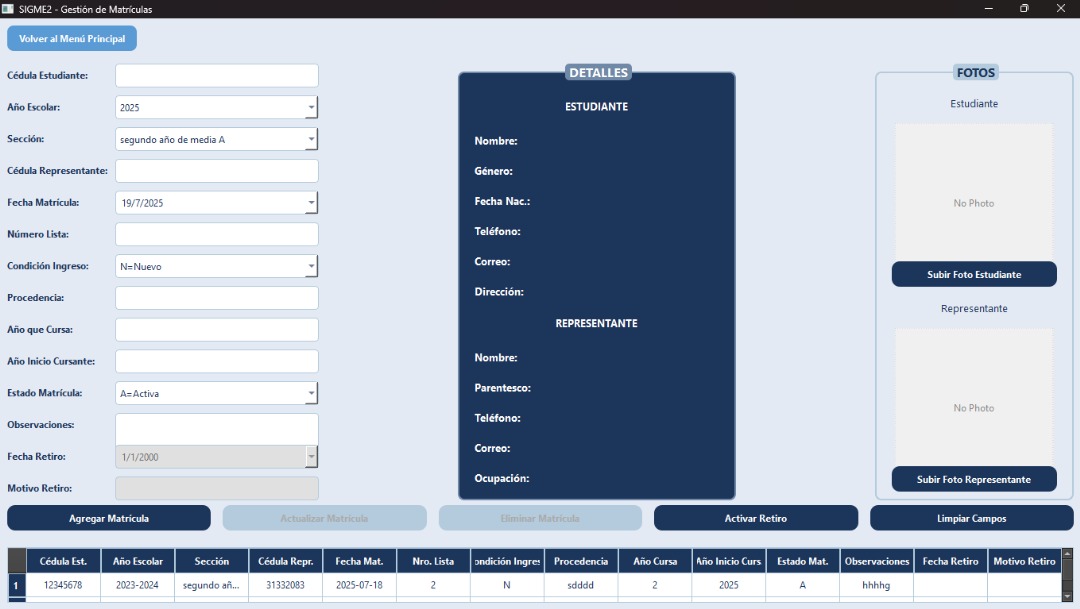Image resolution: width=1080 pixels, height=609 pixels.
Task: Click the SIGME2 app icon in title bar
Action: pos(8,9)
